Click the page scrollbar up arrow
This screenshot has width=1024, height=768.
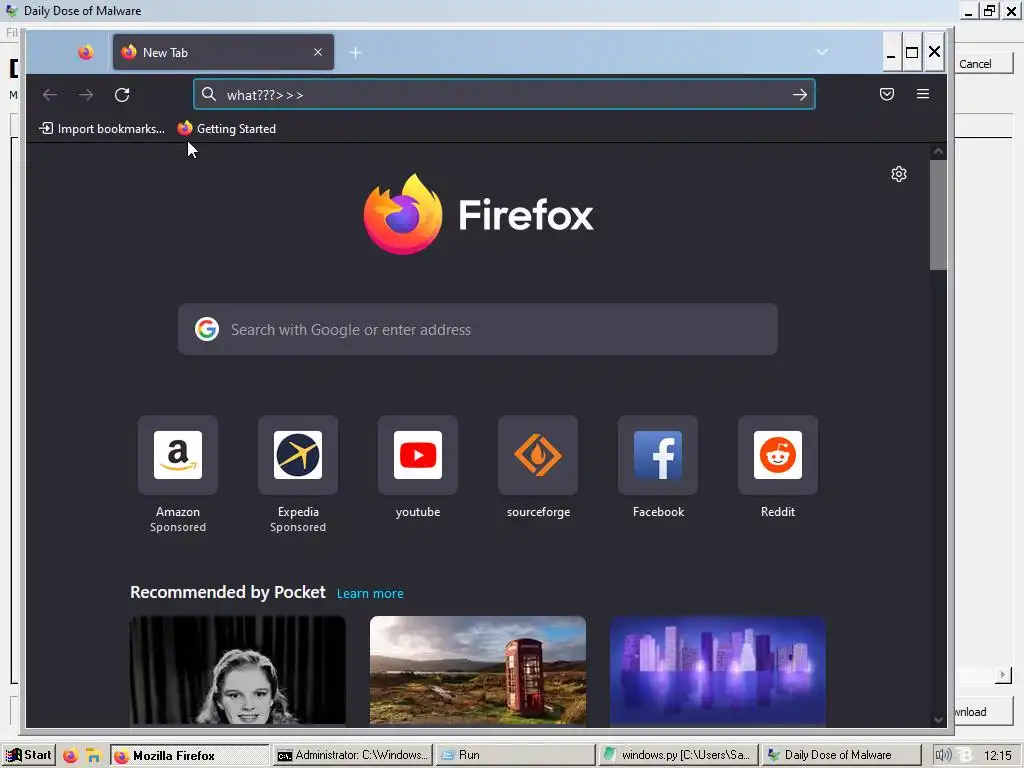pos(938,152)
